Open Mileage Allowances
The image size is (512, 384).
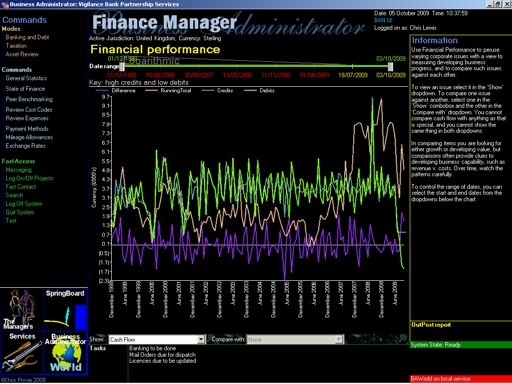[29, 137]
